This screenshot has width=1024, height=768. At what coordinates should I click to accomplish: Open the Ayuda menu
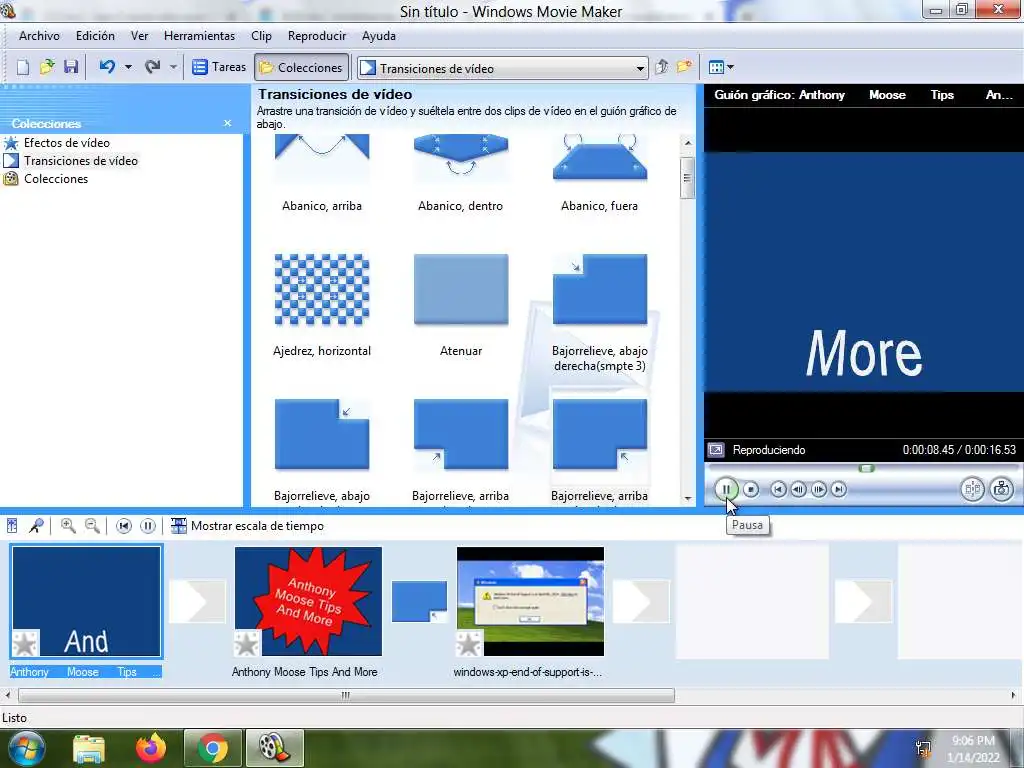click(x=379, y=36)
